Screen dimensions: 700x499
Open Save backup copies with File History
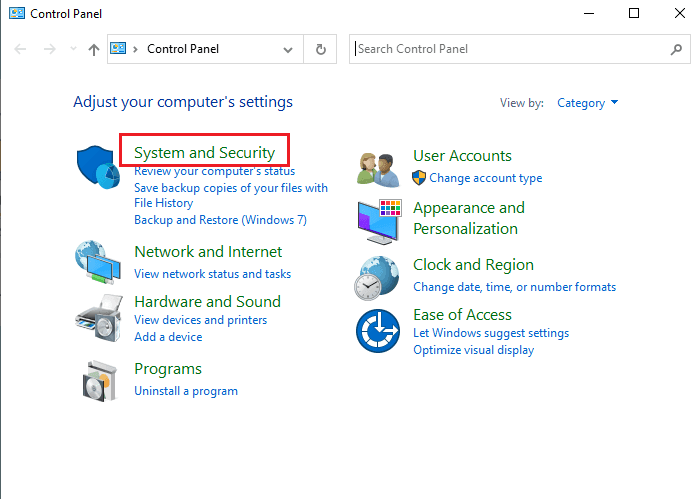pos(231,195)
